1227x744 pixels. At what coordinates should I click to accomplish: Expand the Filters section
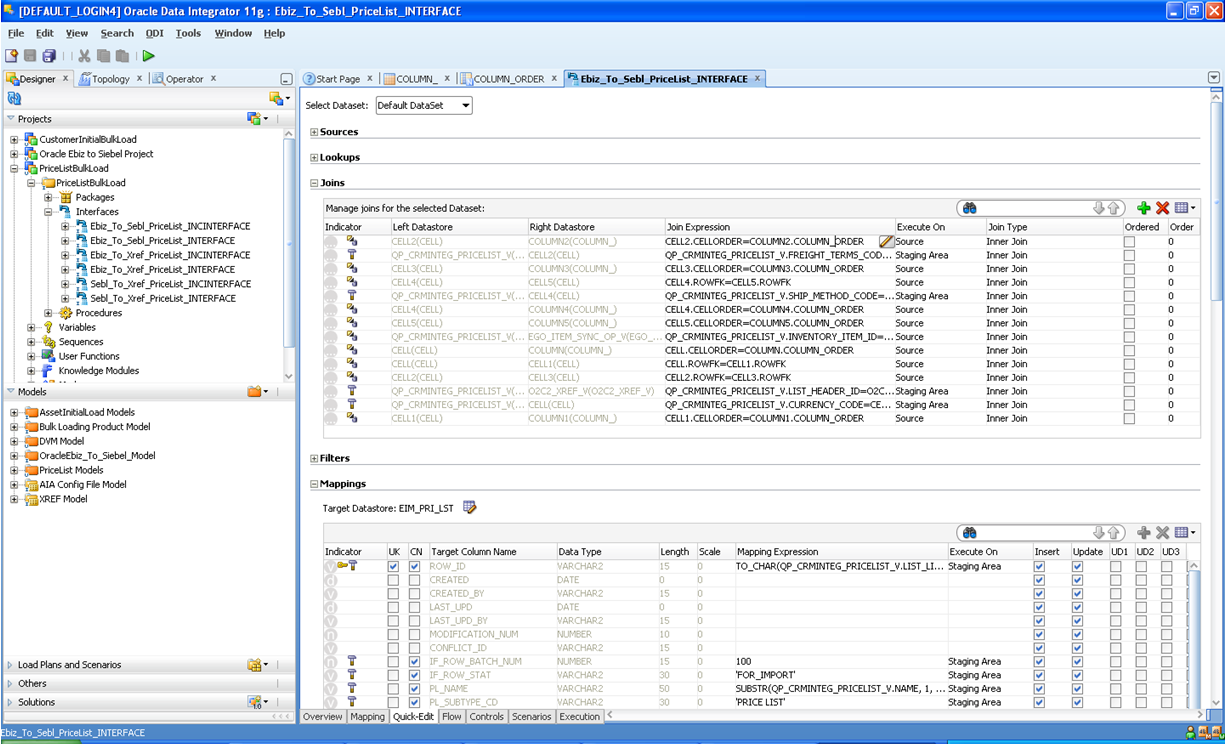tap(314, 459)
